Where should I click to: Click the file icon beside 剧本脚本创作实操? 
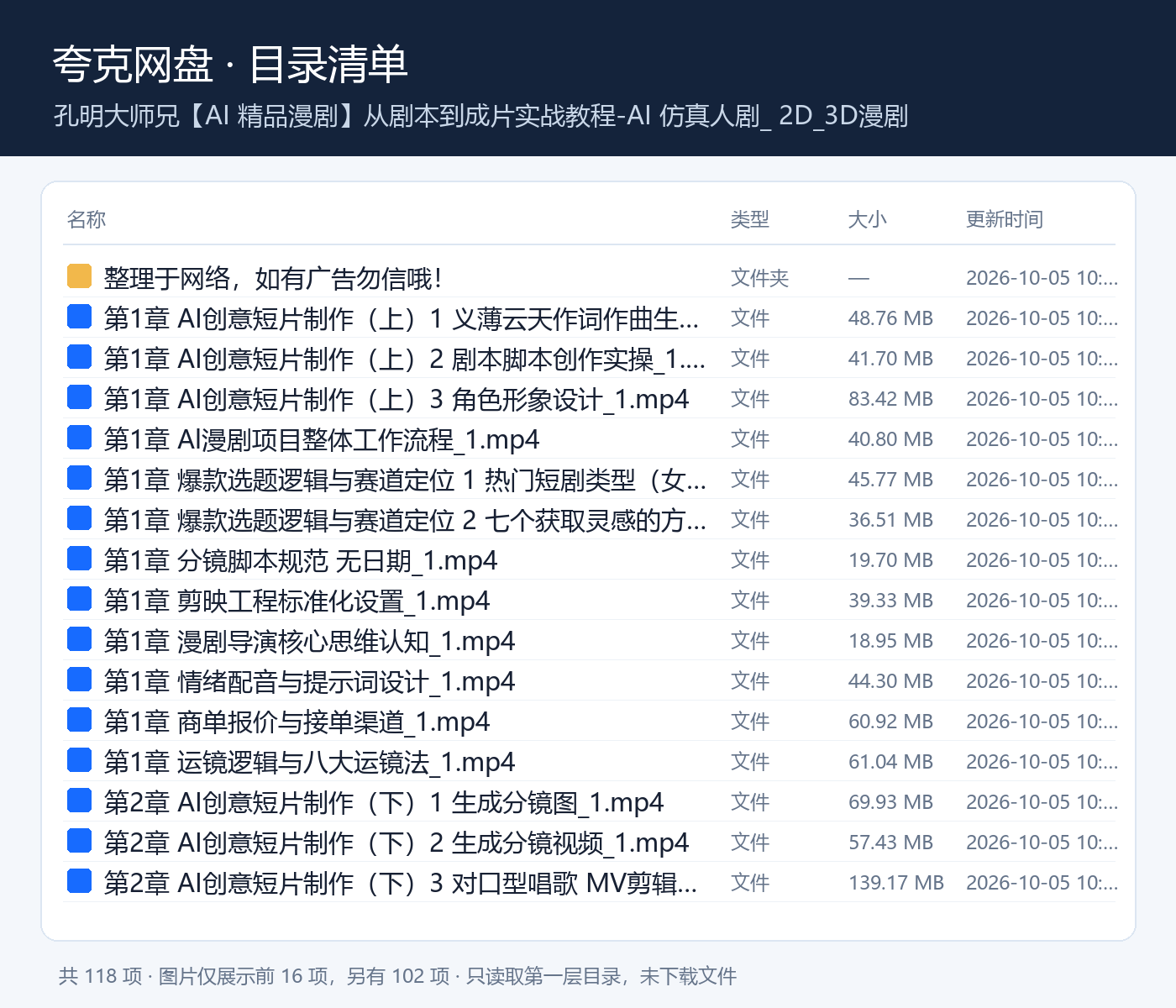click(x=79, y=357)
